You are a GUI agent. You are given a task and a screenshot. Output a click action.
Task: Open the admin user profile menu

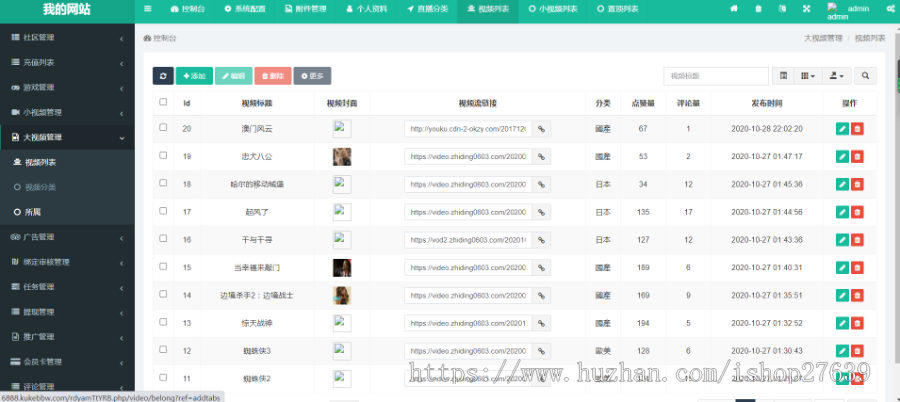coord(848,10)
